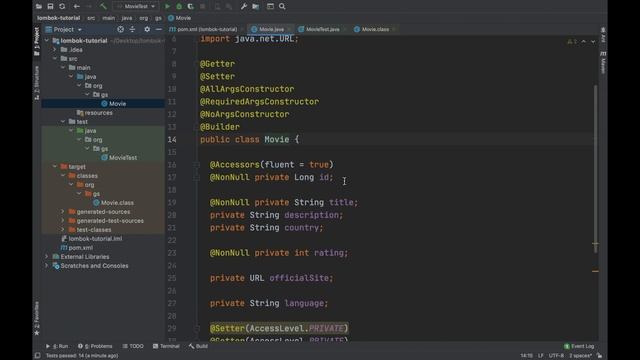Viewport: 640px width, 360px height.
Task: Collapse the main folder in tree
Action: click(63, 67)
